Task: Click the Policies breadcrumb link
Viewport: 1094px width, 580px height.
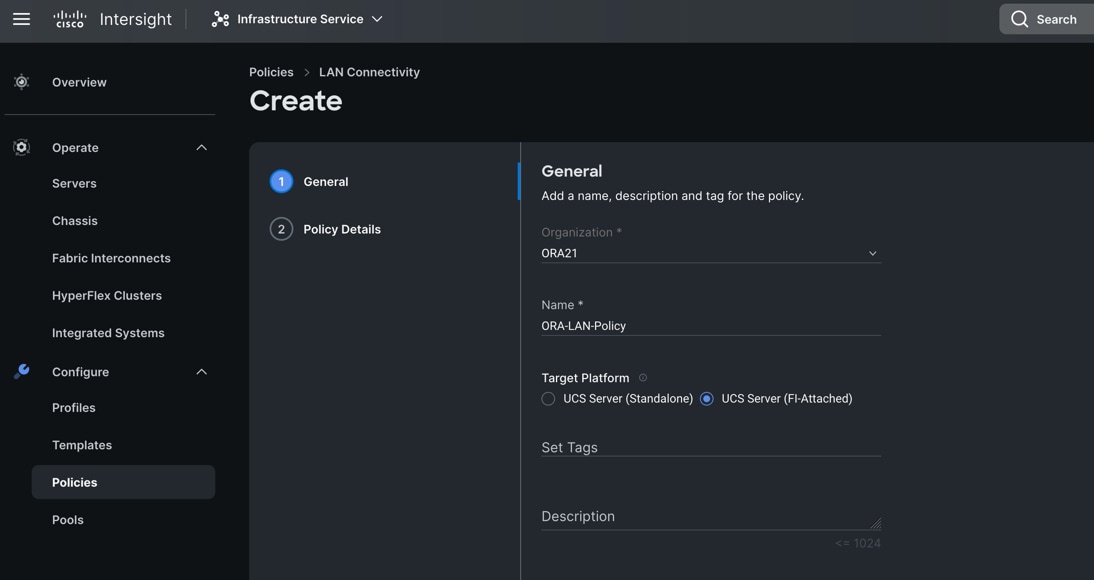Action: pyautogui.click(x=271, y=72)
